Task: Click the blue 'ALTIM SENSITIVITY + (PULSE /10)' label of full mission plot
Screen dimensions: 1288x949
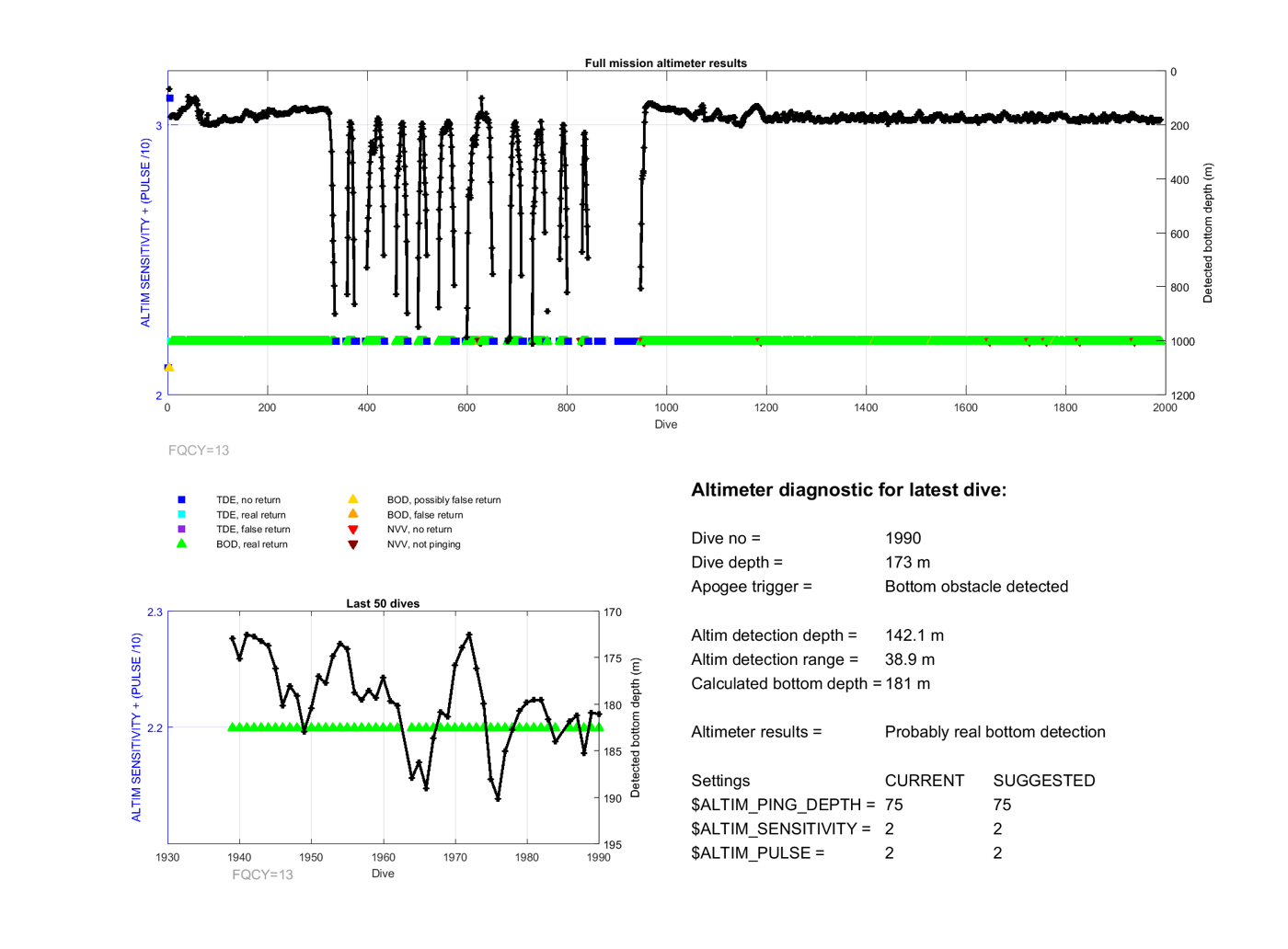Action: pyautogui.click(x=145, y=233)
